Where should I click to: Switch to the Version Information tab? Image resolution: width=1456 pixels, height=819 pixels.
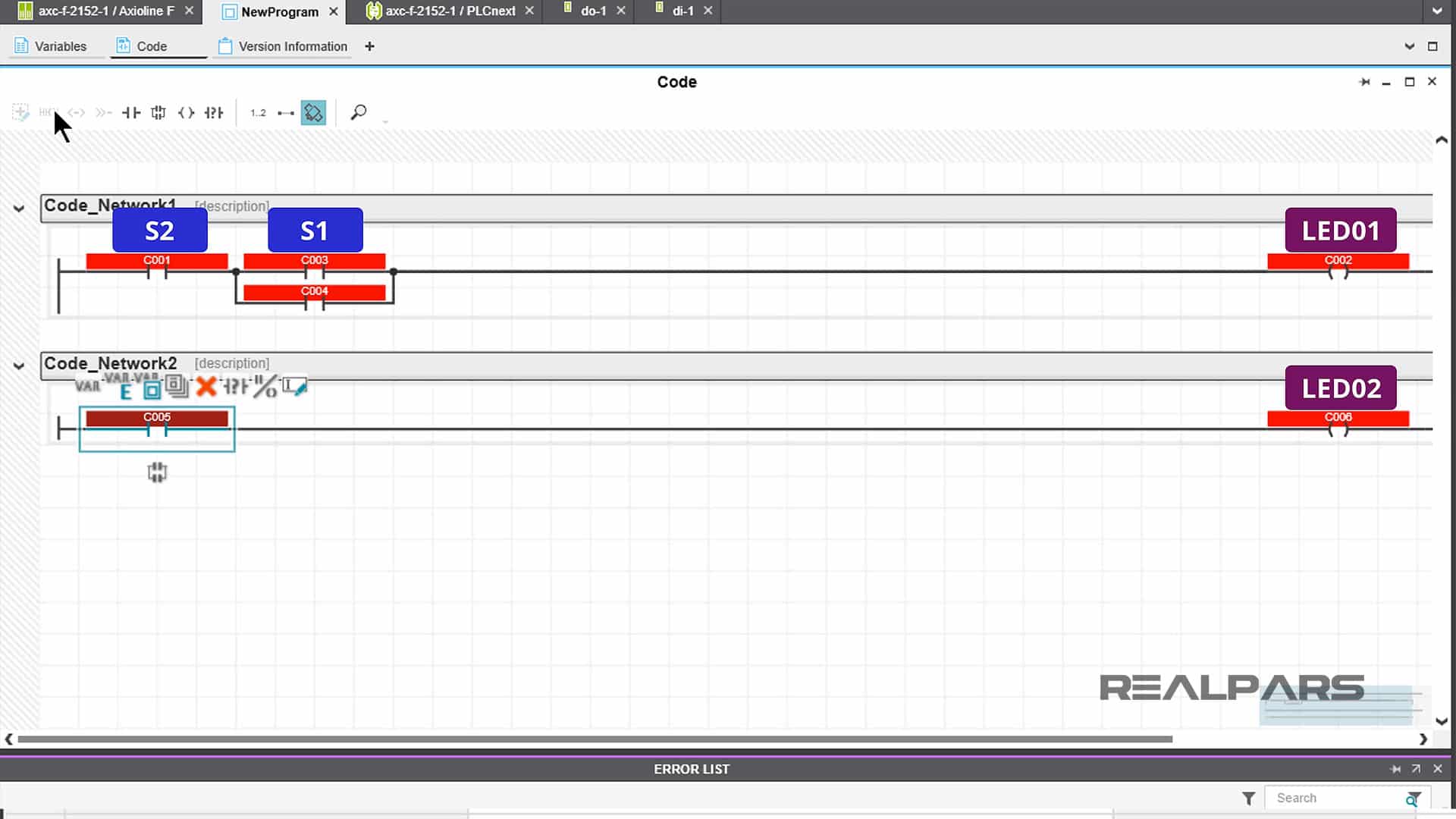click(x=293, y=46)
